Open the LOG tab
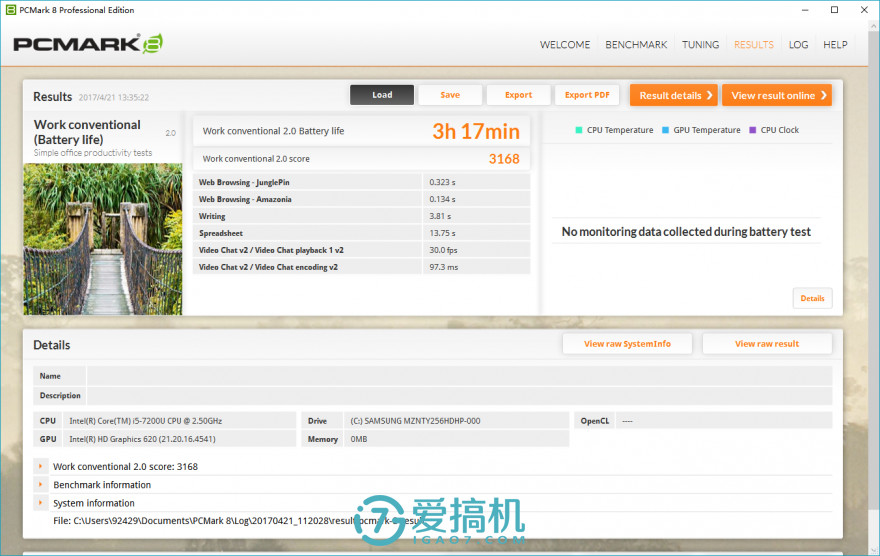The image size is (880, 556). [798, 45]
